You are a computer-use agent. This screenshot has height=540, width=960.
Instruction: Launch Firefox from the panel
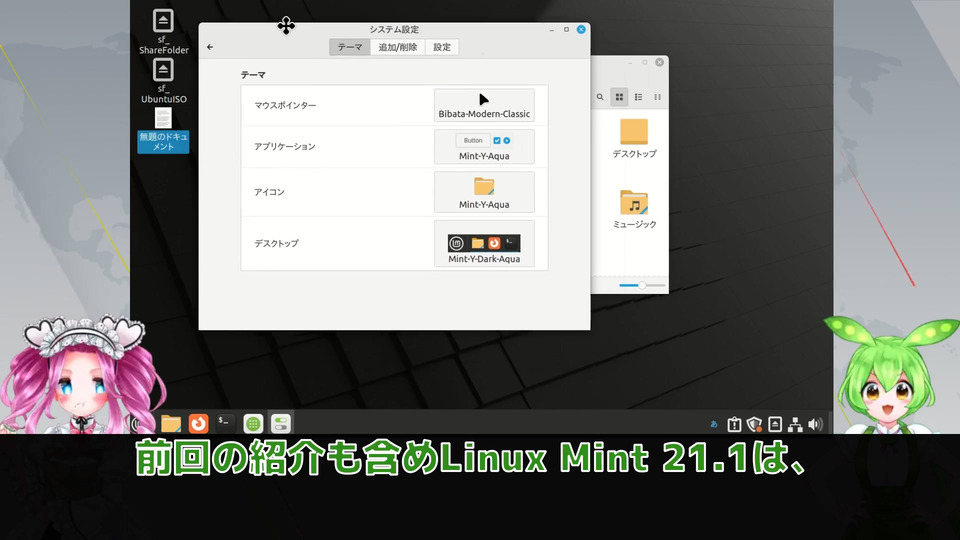point(198,423)
